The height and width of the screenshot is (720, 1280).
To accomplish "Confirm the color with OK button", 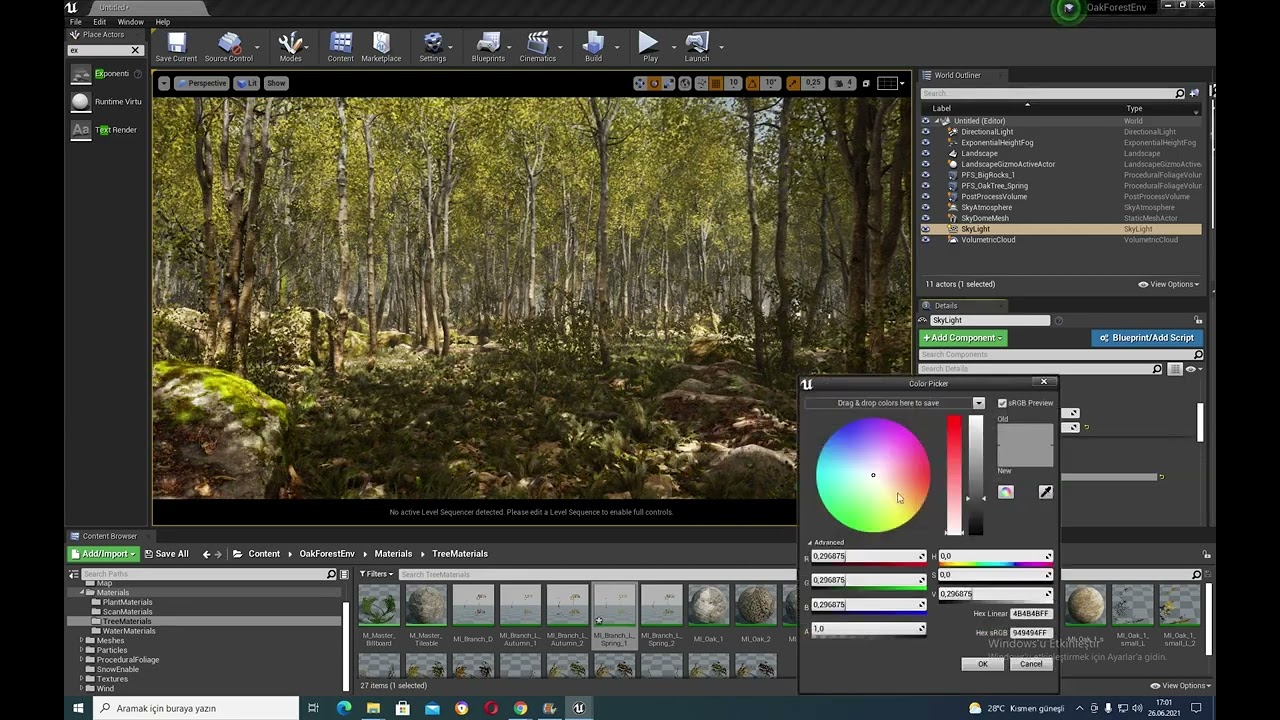I will pyautogui.click(x=982, y=664).
